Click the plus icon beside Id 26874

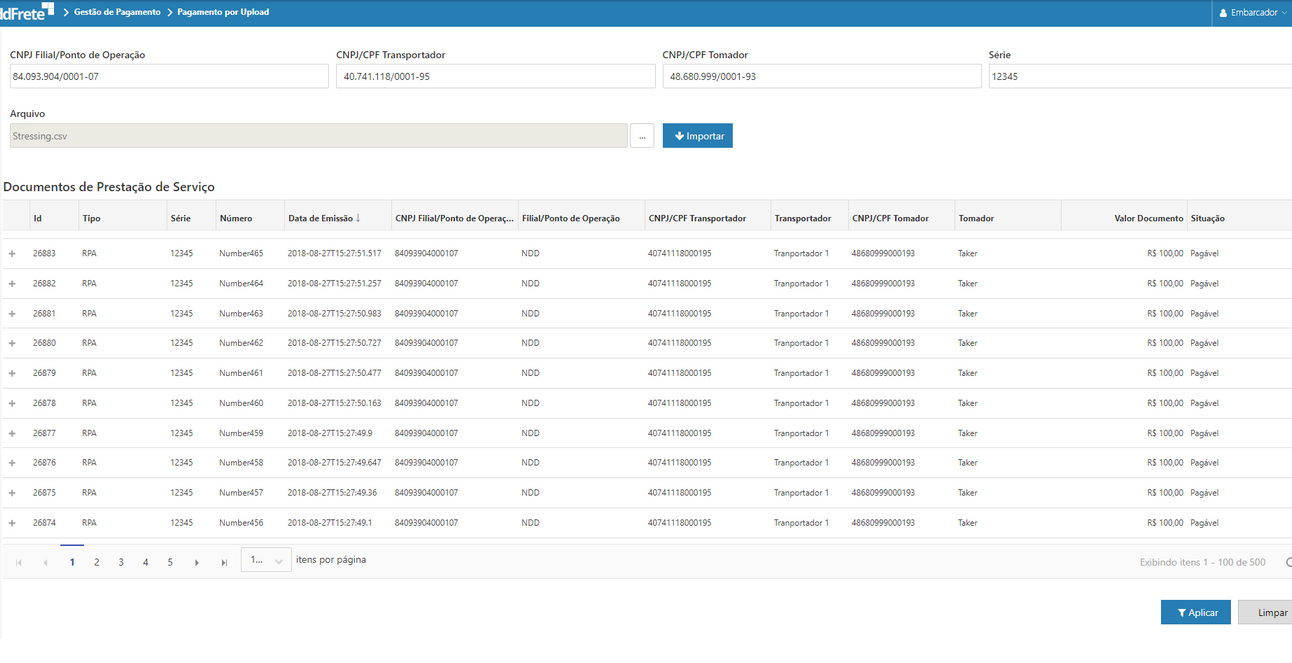pyautogui.click(x=12, y=523)
